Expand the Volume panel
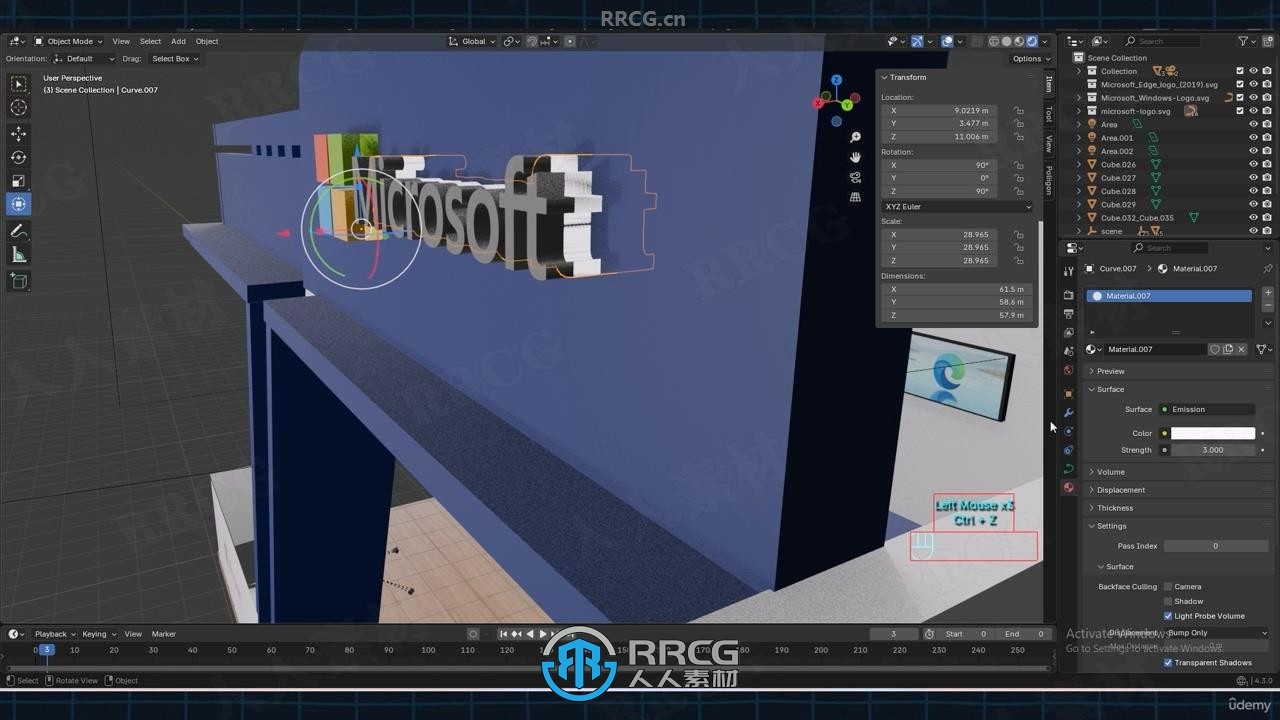Image resolution: width=1280 pixels, height=720 pixels. [1110, 472]
